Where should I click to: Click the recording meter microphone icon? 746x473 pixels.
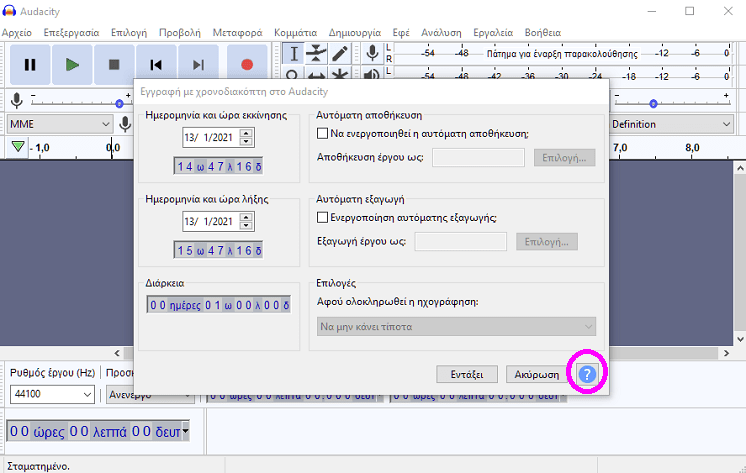coord(373,53)
